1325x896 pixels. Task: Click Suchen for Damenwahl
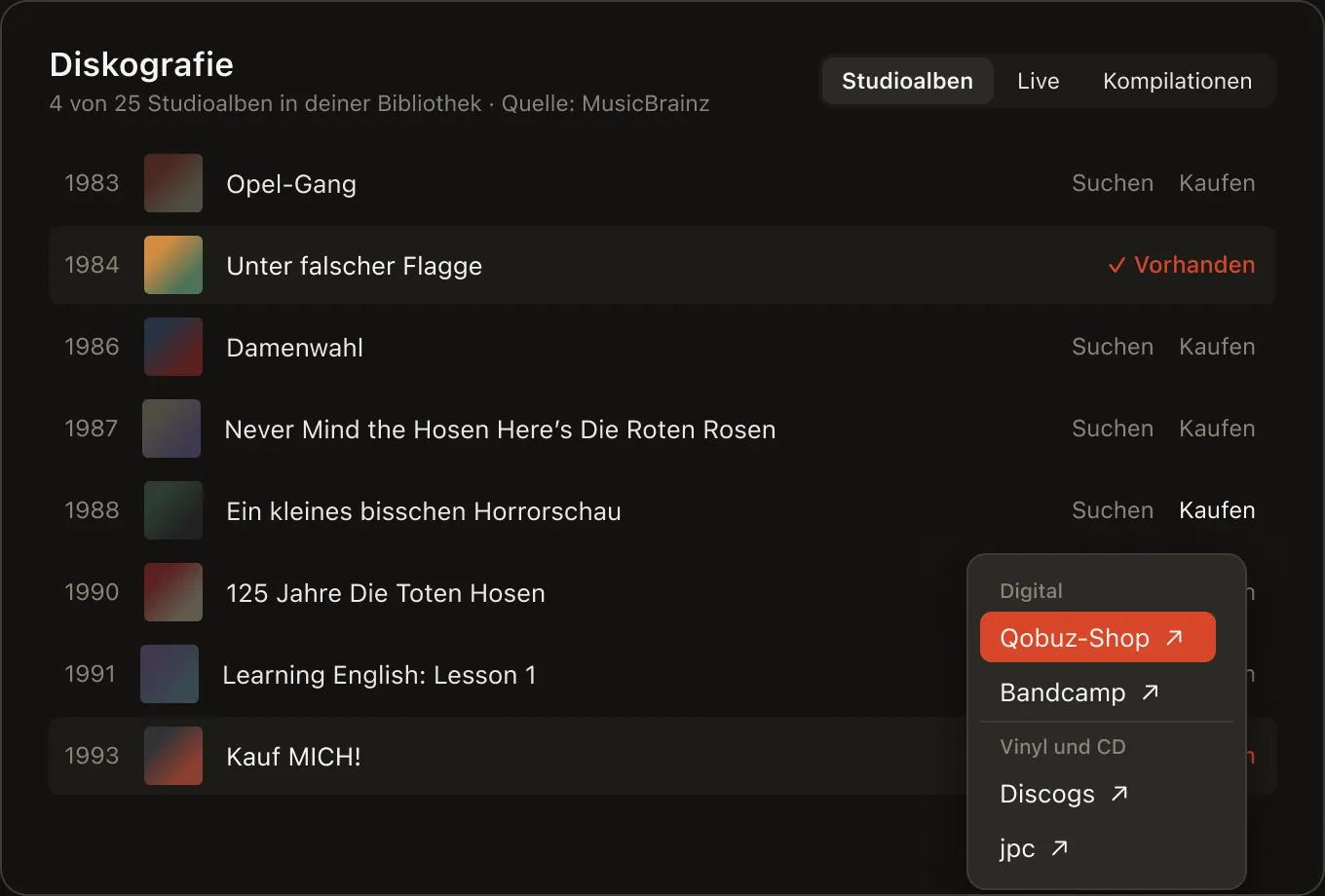1113,347
